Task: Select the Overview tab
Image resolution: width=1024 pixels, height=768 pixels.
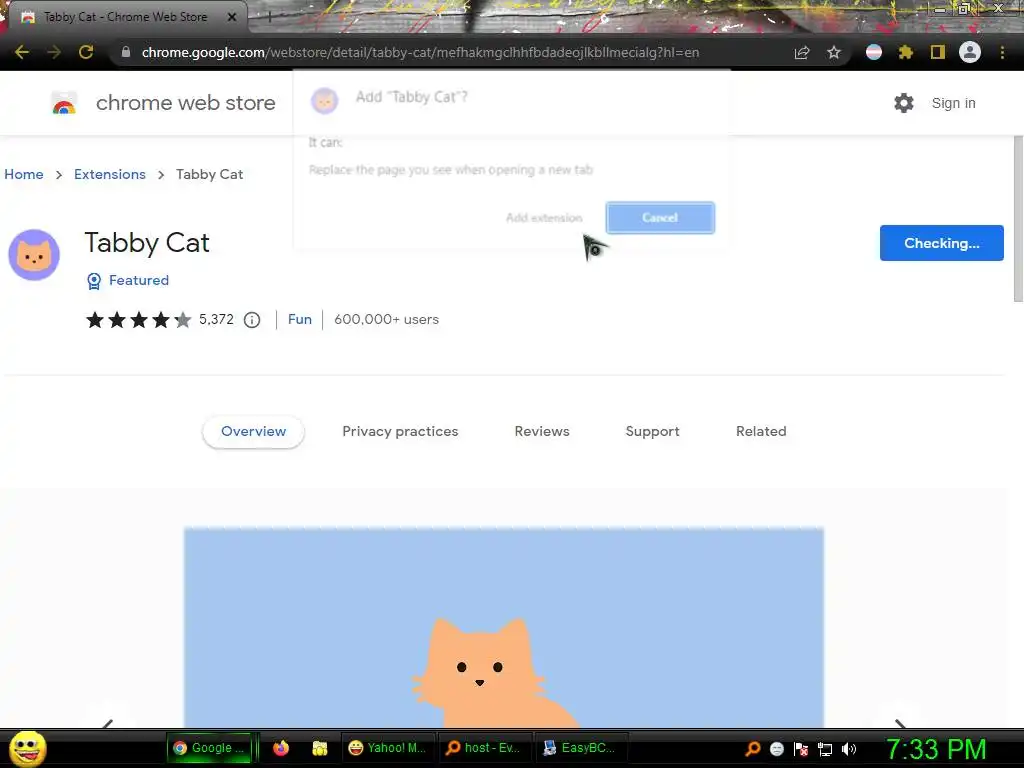Action: pos(253,431)
